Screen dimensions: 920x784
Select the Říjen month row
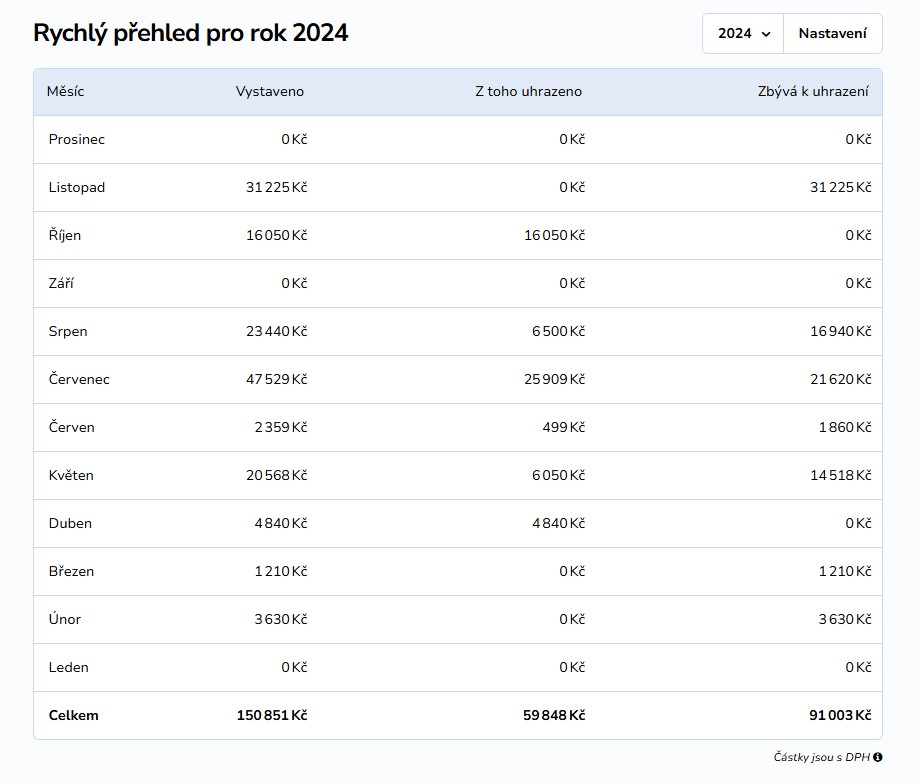point(458,235)
